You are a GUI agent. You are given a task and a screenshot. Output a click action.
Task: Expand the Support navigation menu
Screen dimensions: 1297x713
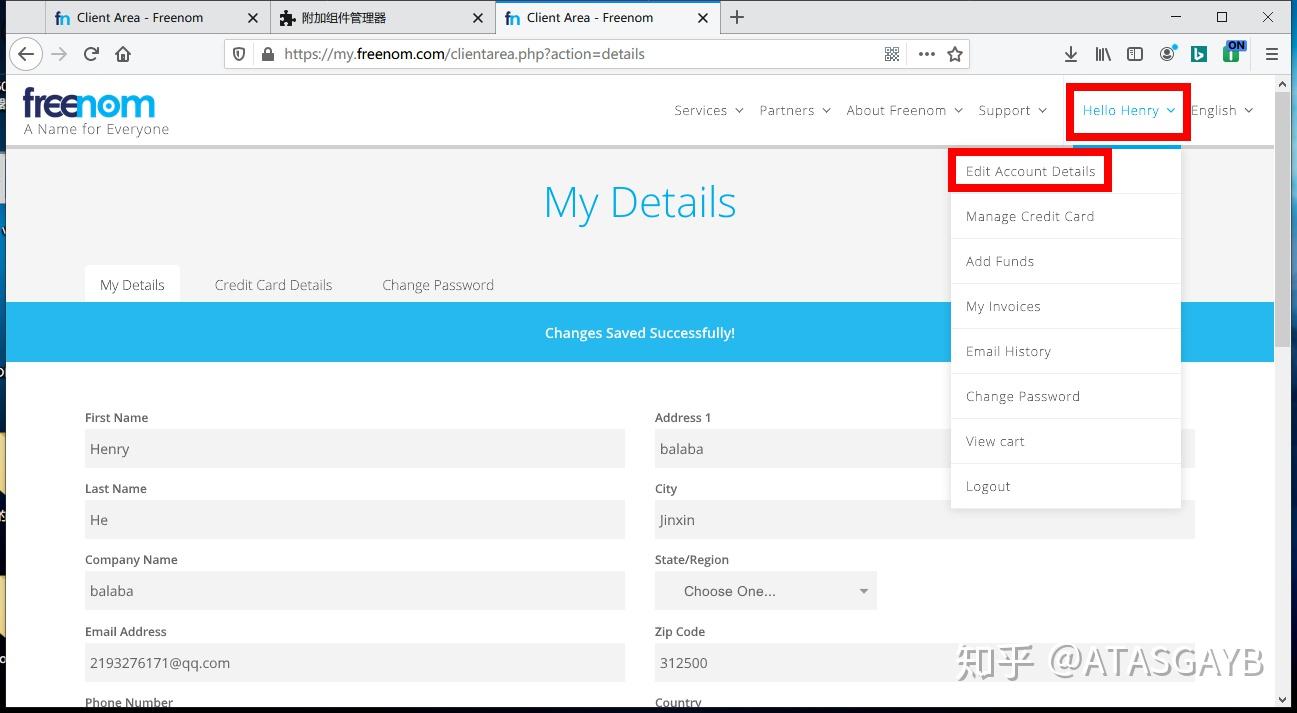1012,110
